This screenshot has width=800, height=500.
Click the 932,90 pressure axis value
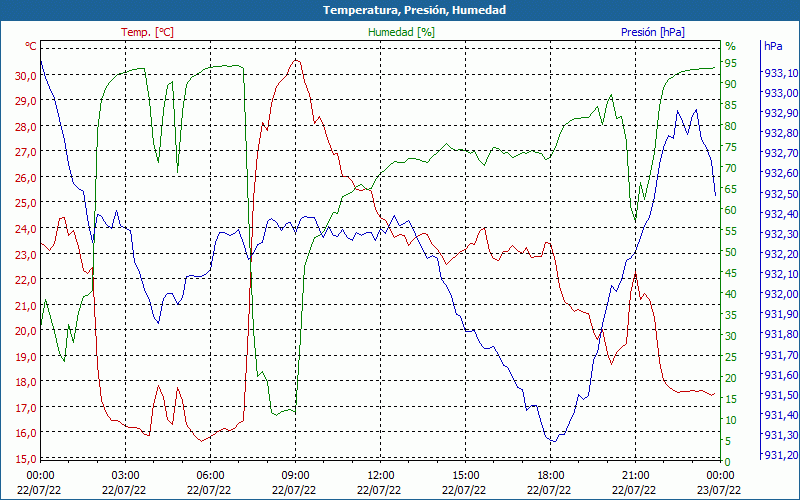coord(781,113)
